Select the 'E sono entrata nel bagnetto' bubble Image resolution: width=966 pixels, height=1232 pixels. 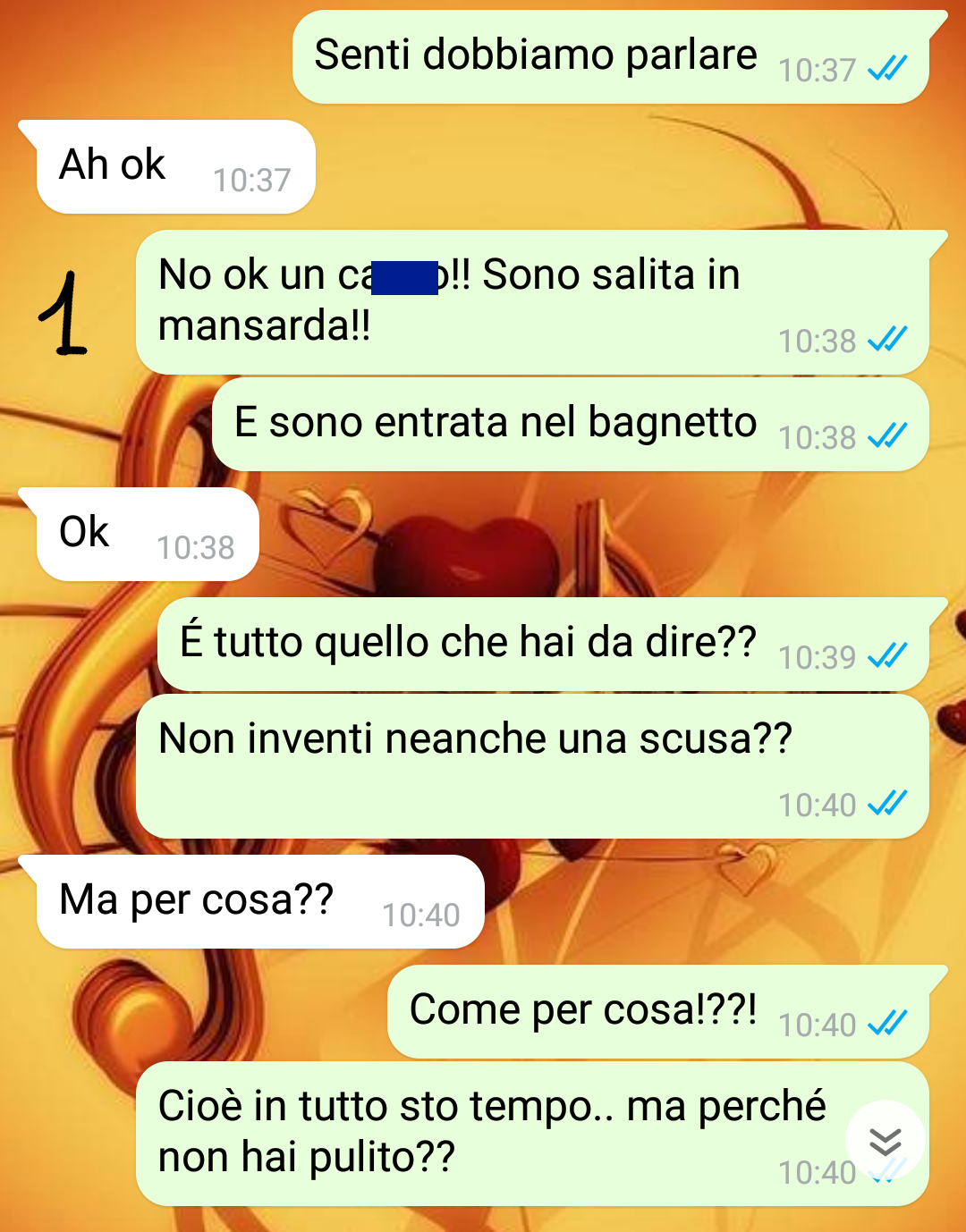pos(571,425)
